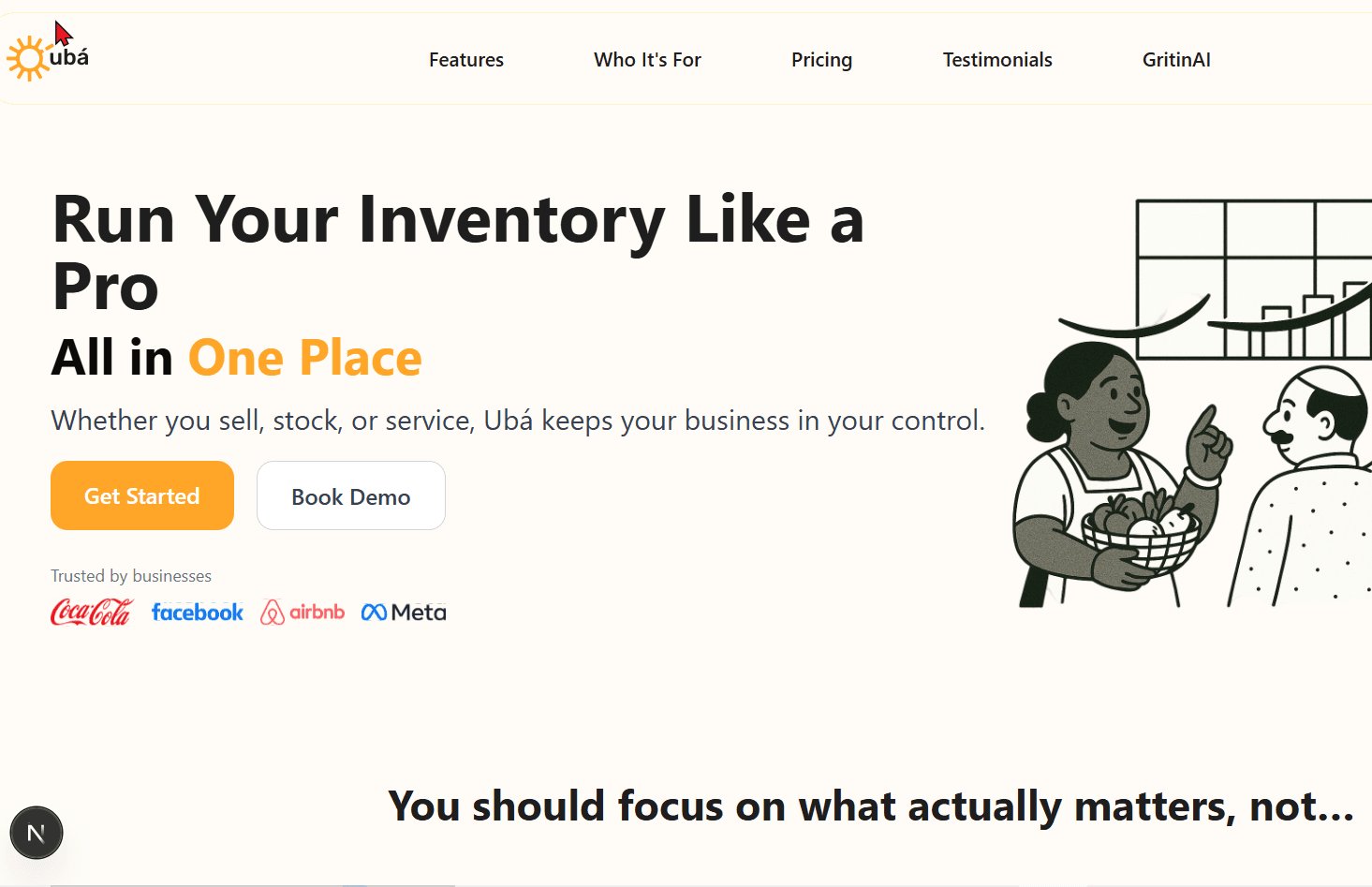1372x887 pixels.
Task: Jump to the Testimonials section
Action: 997,60
